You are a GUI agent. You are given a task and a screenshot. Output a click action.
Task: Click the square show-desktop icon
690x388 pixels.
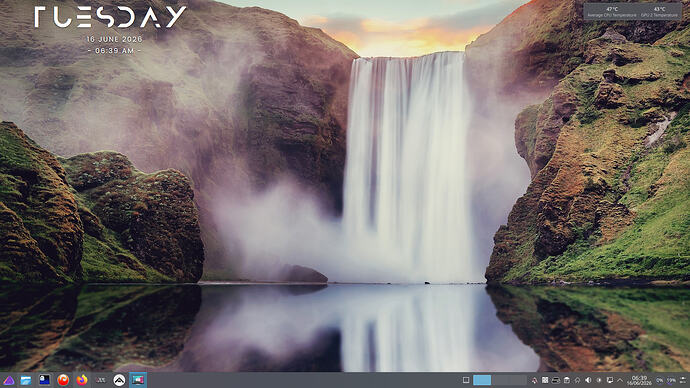click(x=466, y=380)
